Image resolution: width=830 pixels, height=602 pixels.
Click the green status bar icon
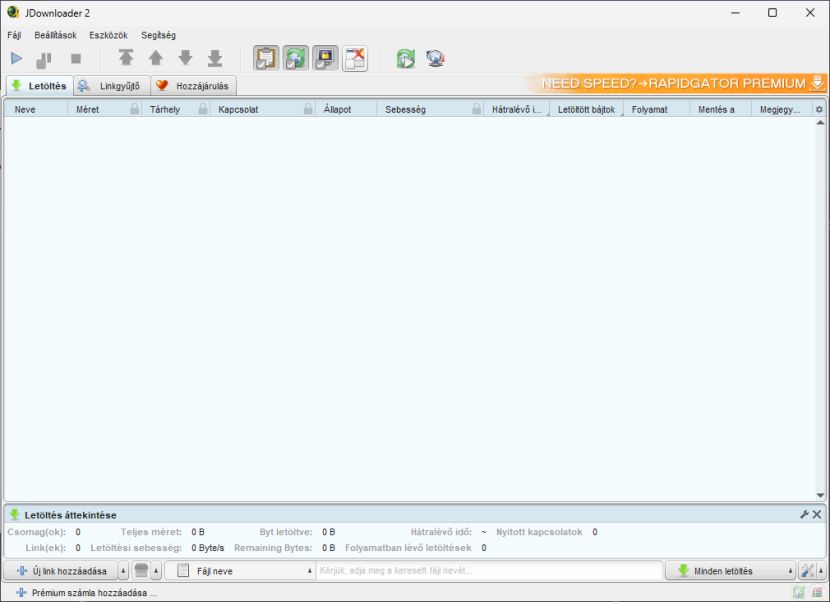tap(798, 593)
